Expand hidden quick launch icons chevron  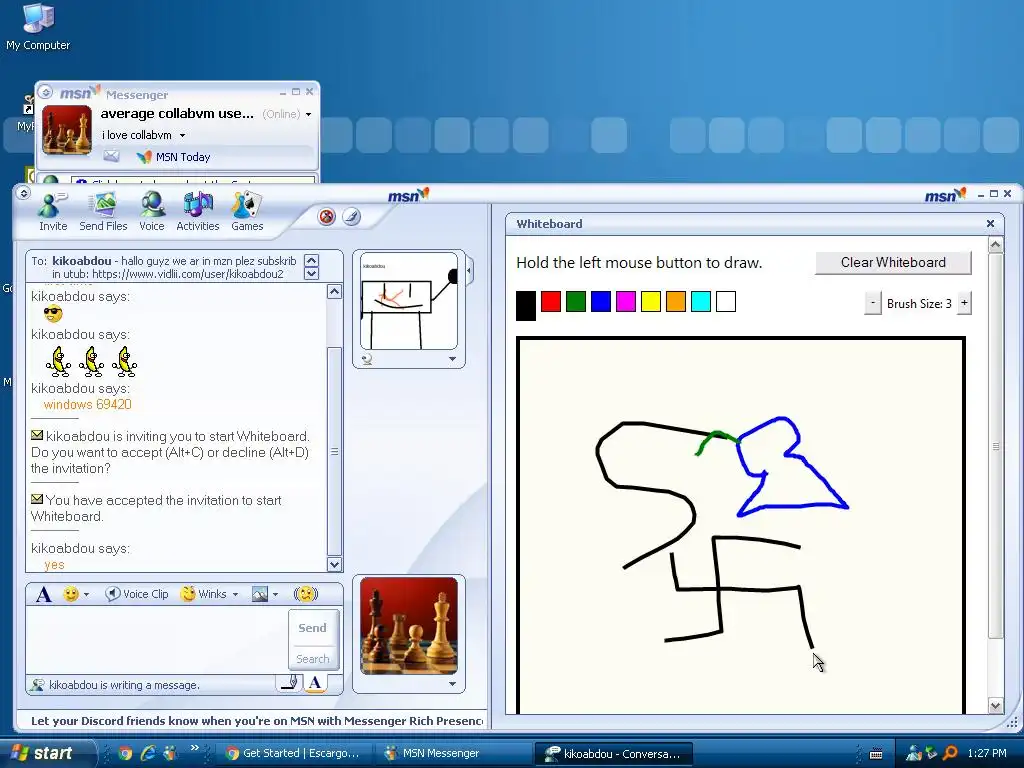point(195,748)
